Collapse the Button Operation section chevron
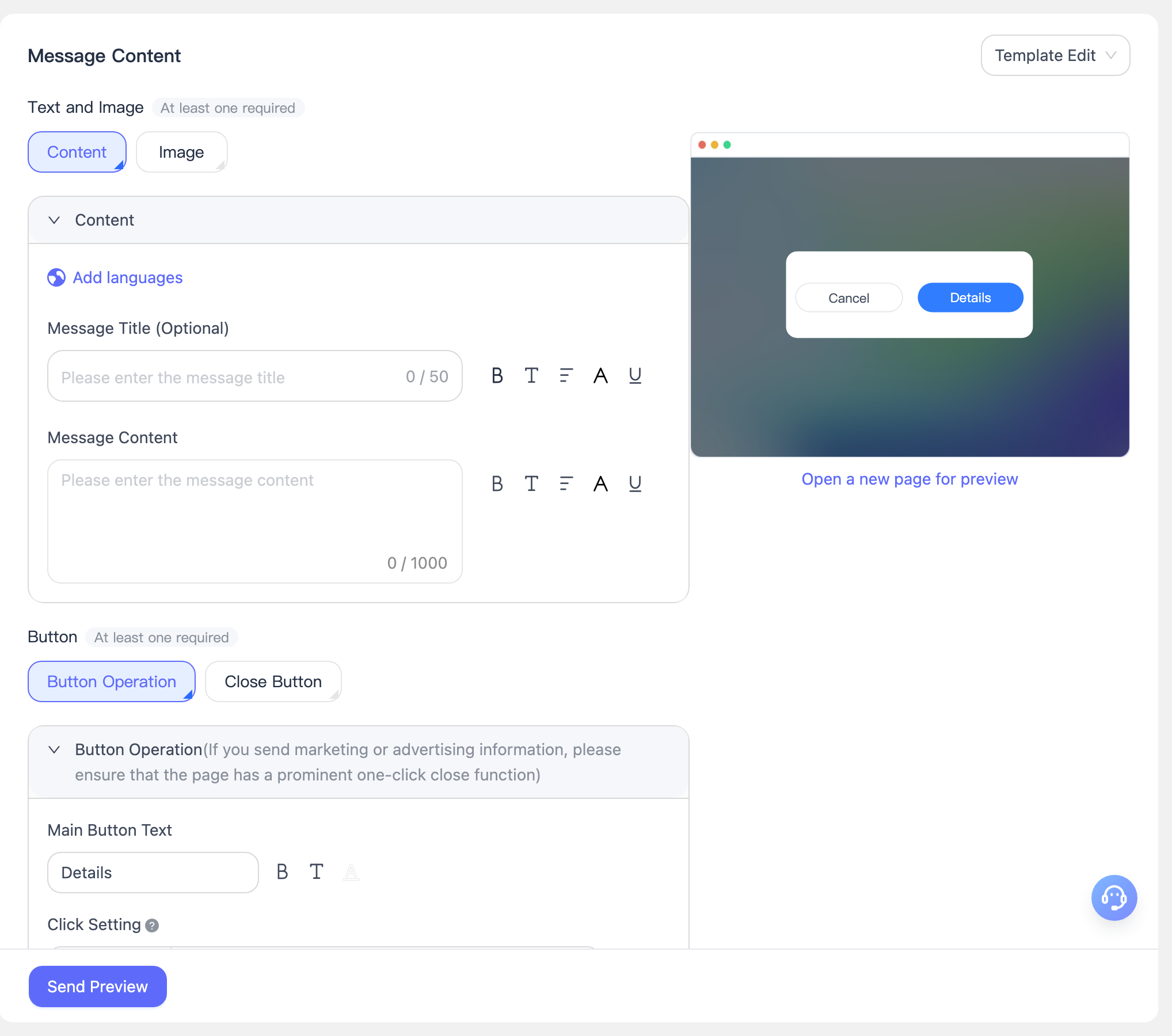The width and height of the screenshot is (1172, 1036). click(x=54, y=749)
